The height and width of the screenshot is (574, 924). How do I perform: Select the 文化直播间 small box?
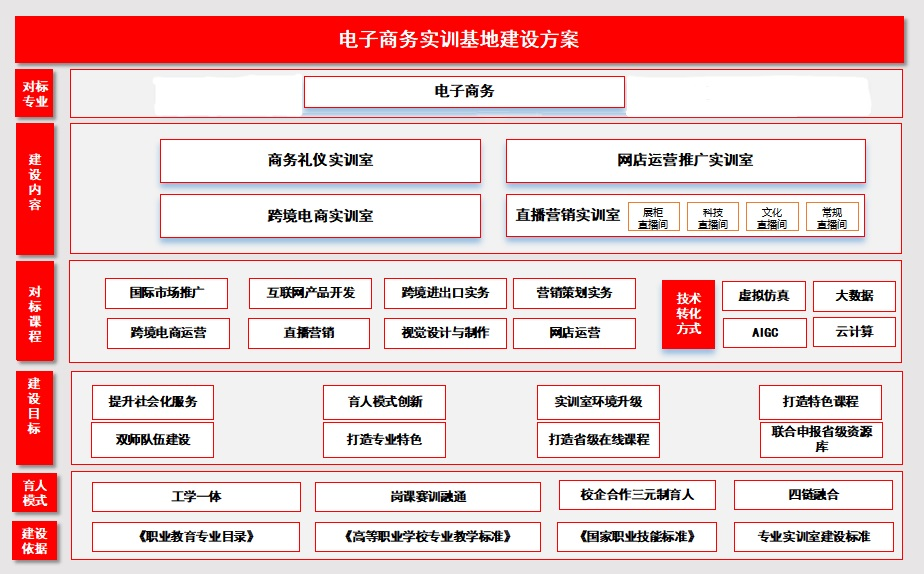(771, 218)
